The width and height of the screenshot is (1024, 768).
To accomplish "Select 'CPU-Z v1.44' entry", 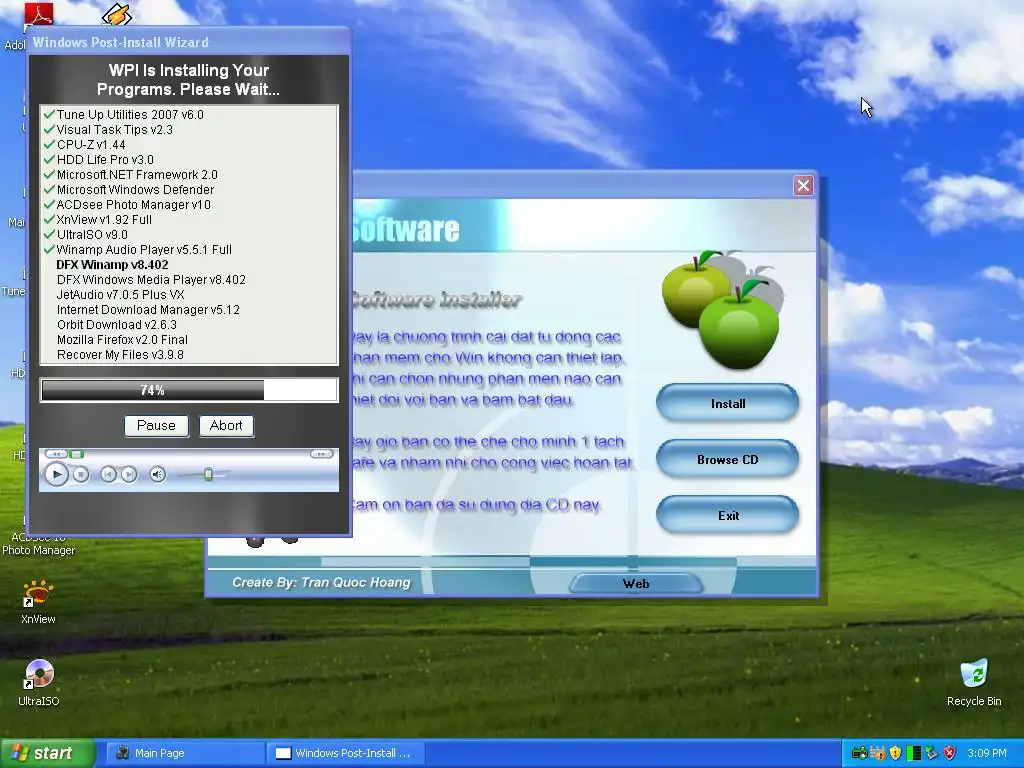I will pyautogui.click(x=91, y=144).
